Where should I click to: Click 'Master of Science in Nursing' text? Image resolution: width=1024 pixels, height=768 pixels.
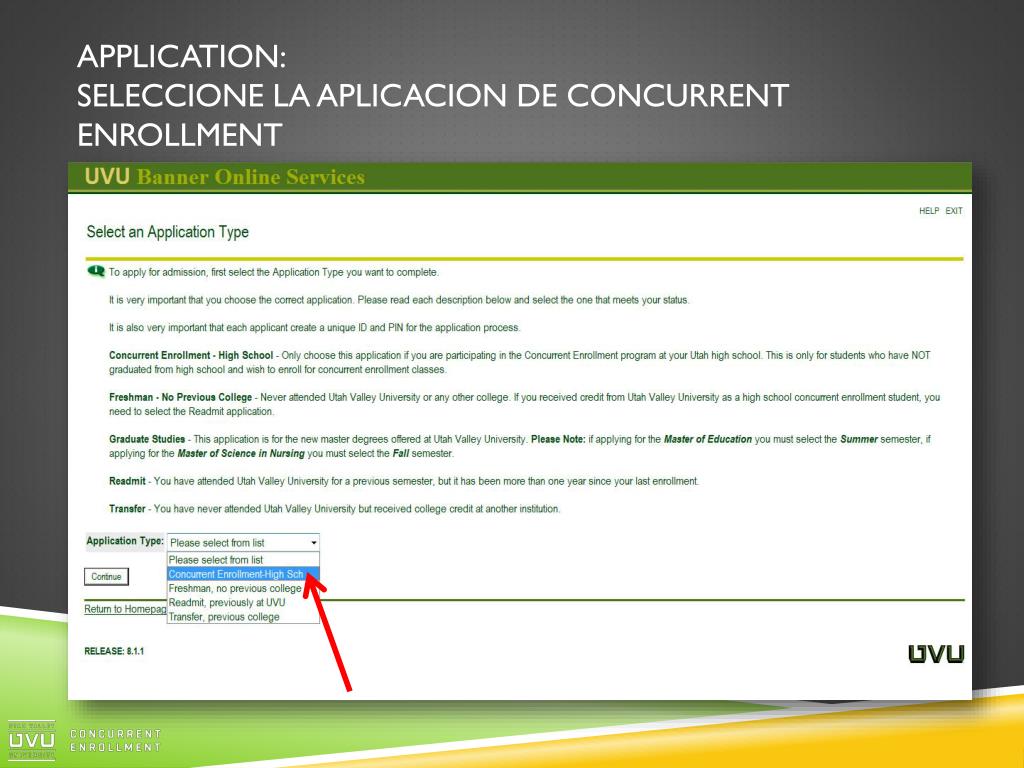tap(241, 453)
